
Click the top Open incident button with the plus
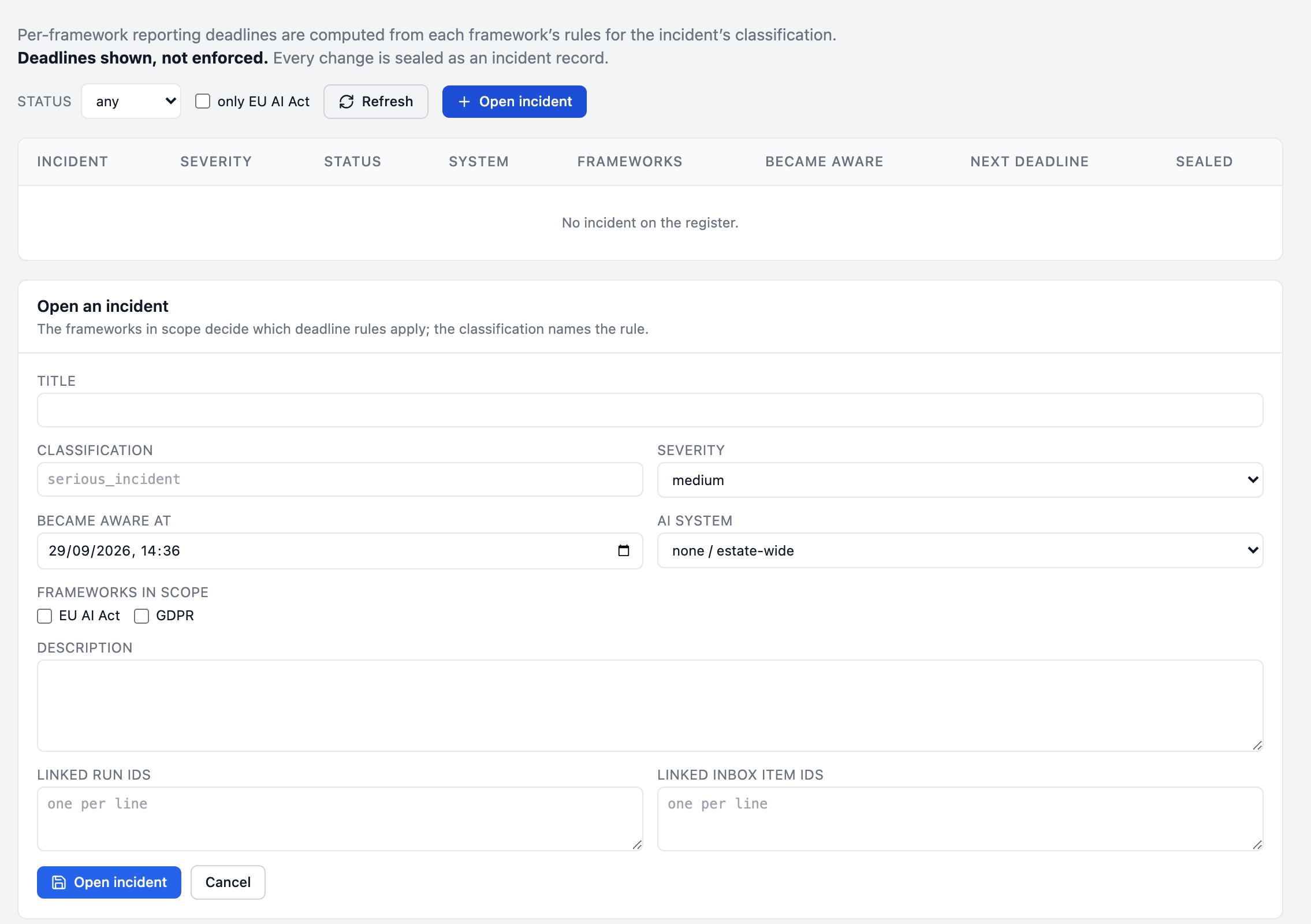[515, 102]
